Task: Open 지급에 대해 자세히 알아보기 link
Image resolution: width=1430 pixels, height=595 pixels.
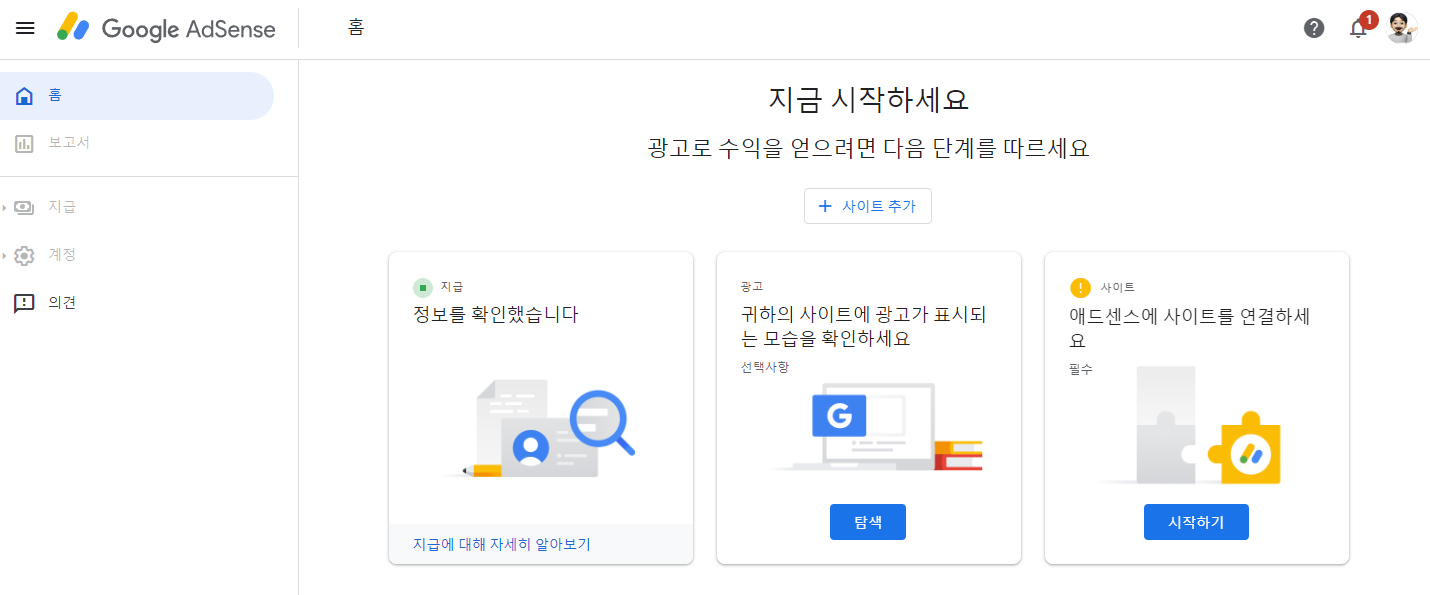Action: tap(502, 544)
